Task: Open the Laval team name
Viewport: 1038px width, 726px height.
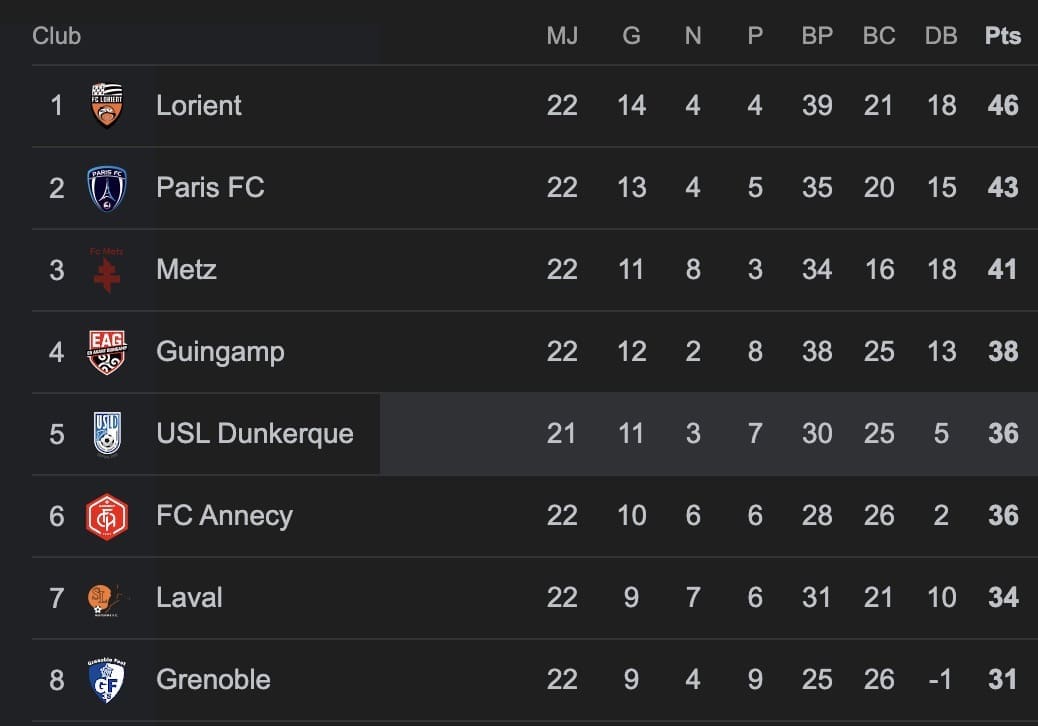Action: (189, 598)
